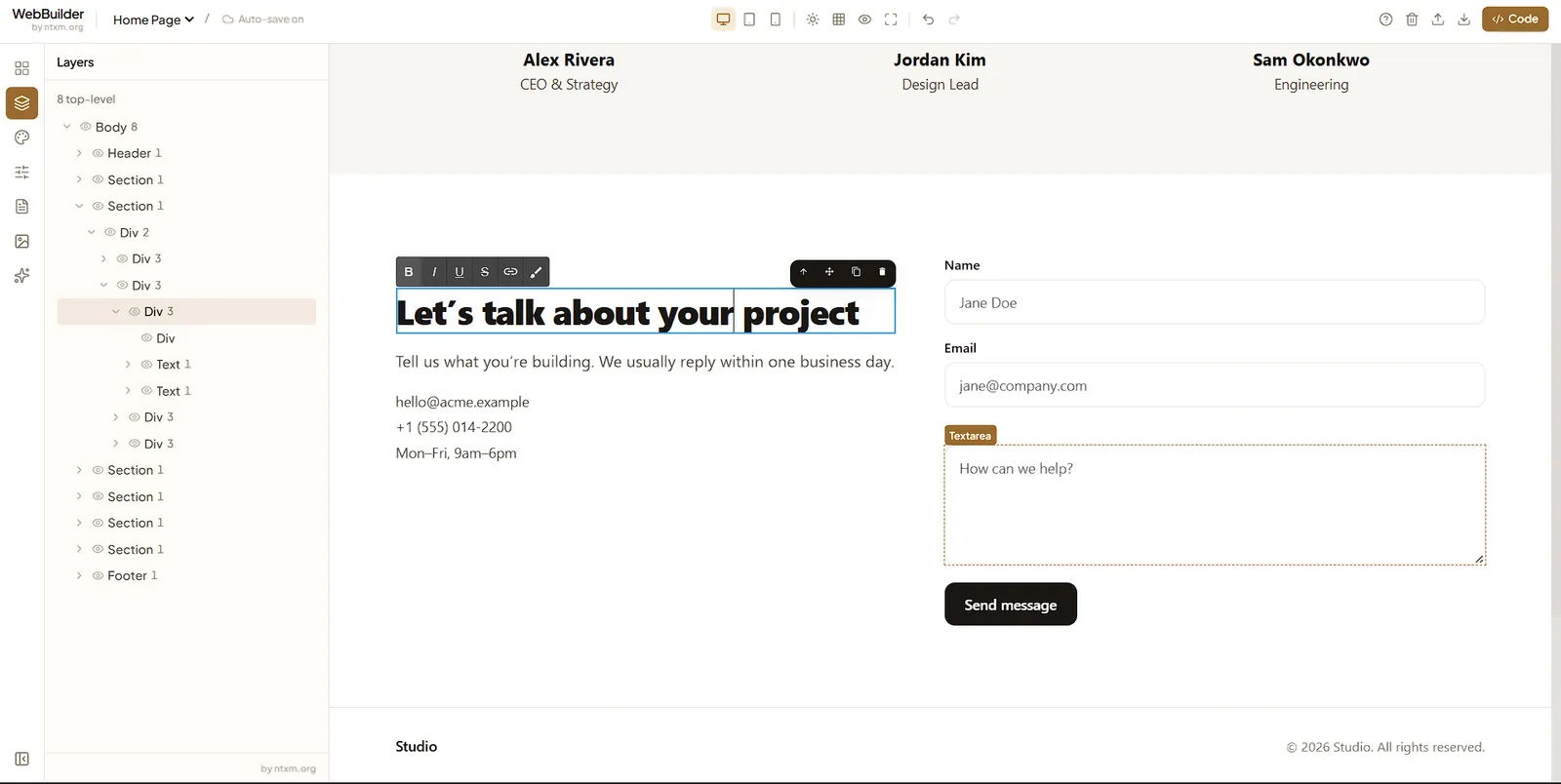The height and width of the screenshot is (784, 1561).
Task: Open the help icon
Action: pyautogui.click(x=1385, y=20)
